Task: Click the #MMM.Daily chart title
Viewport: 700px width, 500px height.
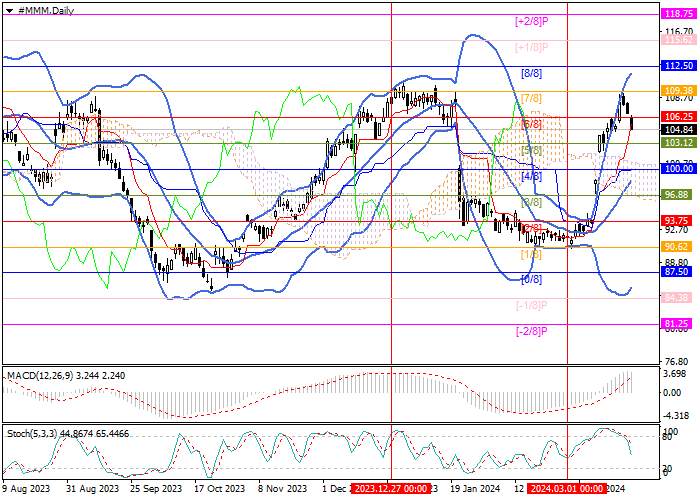Action: click(x=46, y=11)
